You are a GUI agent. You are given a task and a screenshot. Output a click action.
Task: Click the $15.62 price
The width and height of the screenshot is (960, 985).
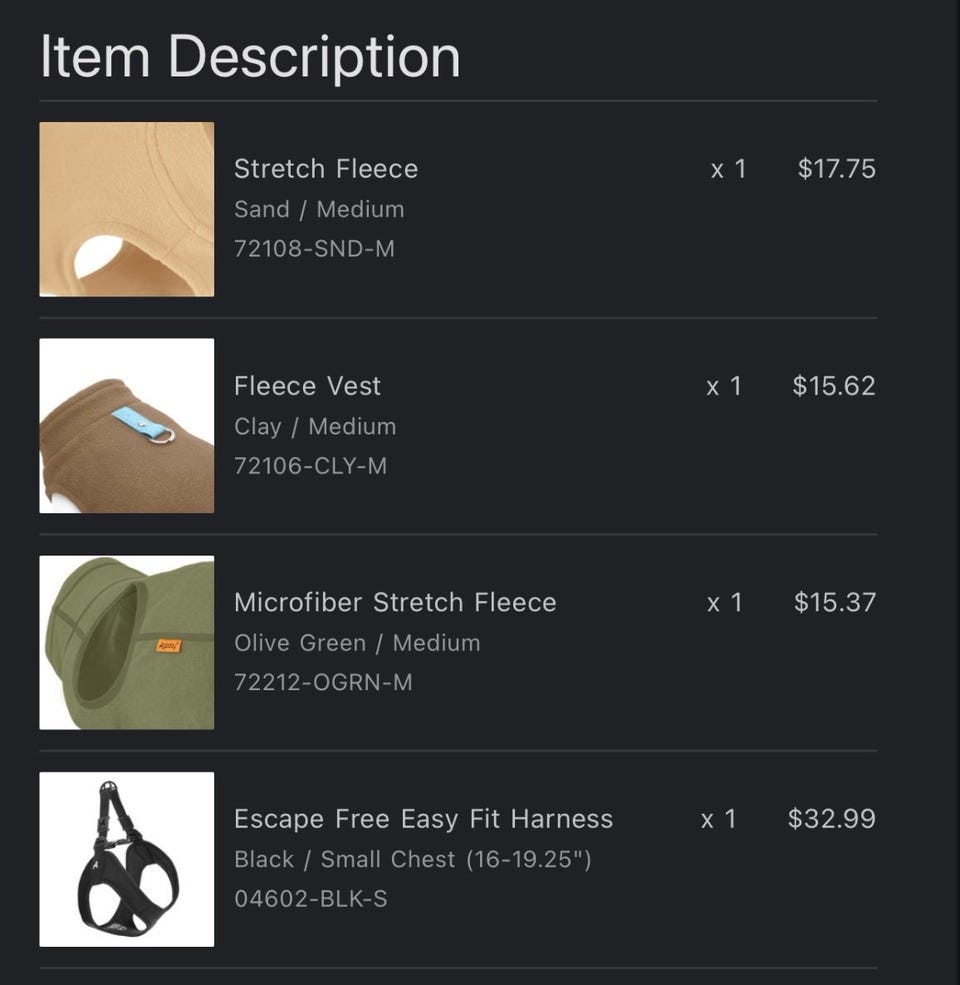tap(834, 386)
